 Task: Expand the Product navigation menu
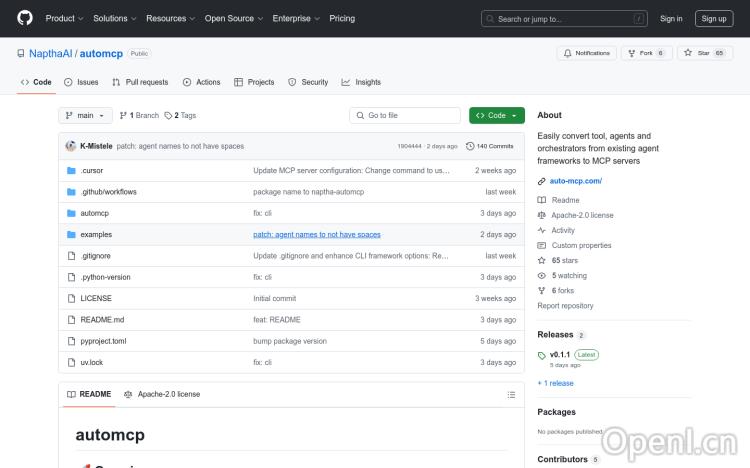point(64,18)
